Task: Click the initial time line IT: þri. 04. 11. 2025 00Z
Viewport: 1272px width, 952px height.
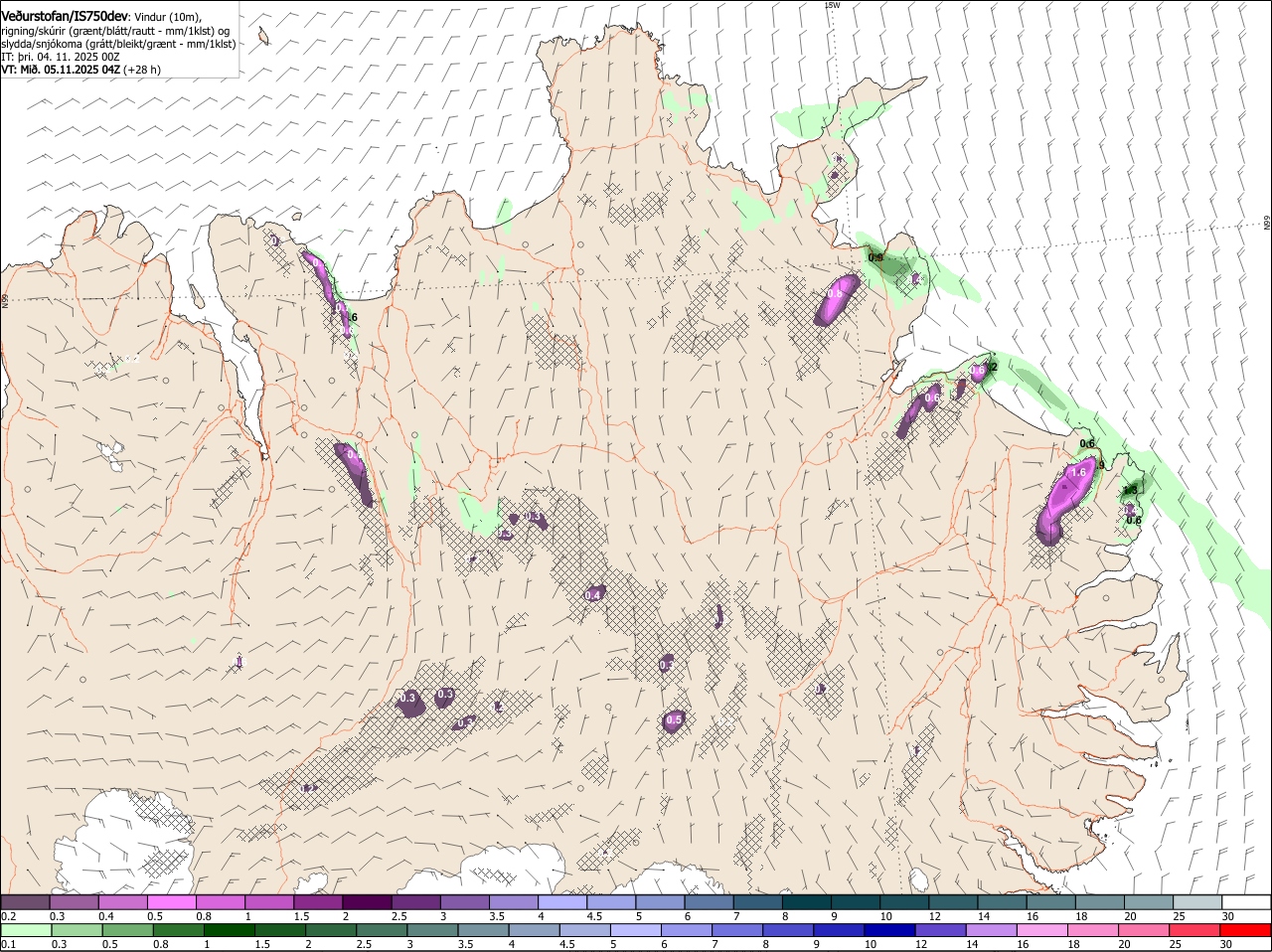Action: coord(61,57)
